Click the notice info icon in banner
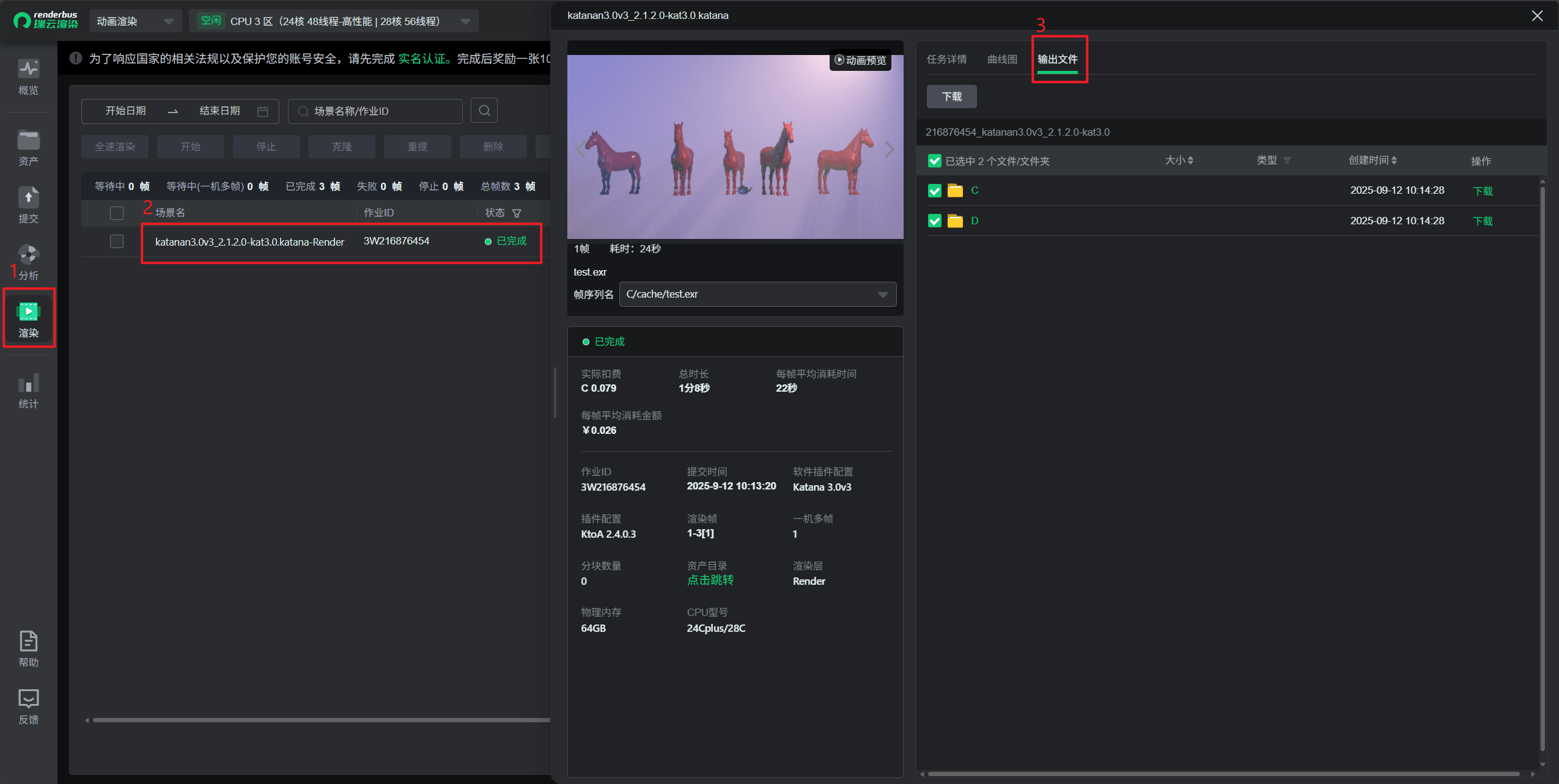The height and width of the screenshot is (784, 1559). [76, 59]
